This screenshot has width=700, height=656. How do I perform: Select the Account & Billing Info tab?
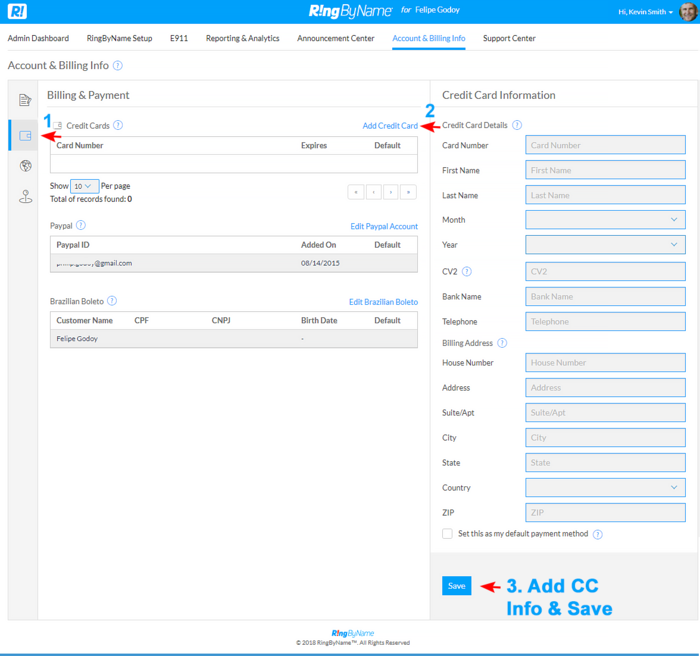[429, 38]
